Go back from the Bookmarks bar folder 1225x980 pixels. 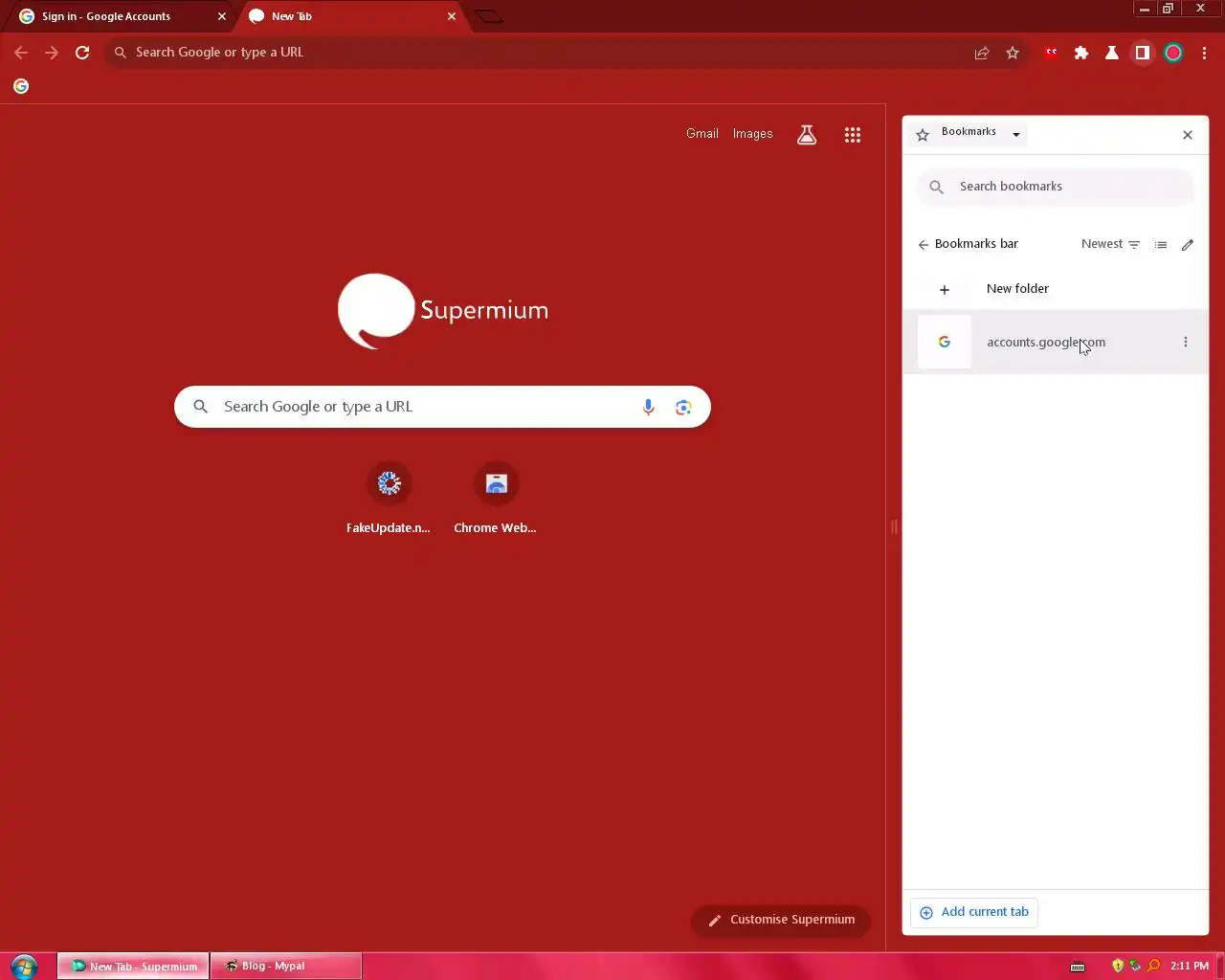[x=924, y=245]
